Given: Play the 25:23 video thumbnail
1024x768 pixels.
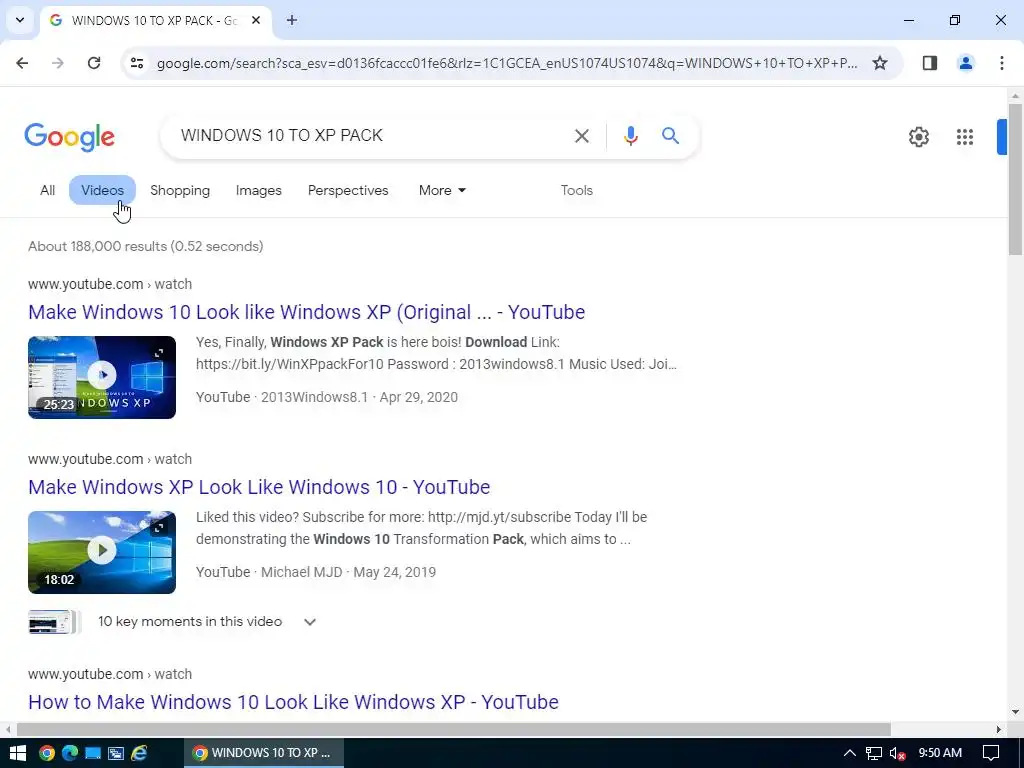Looking at the screenshot, I should (102, 377).
